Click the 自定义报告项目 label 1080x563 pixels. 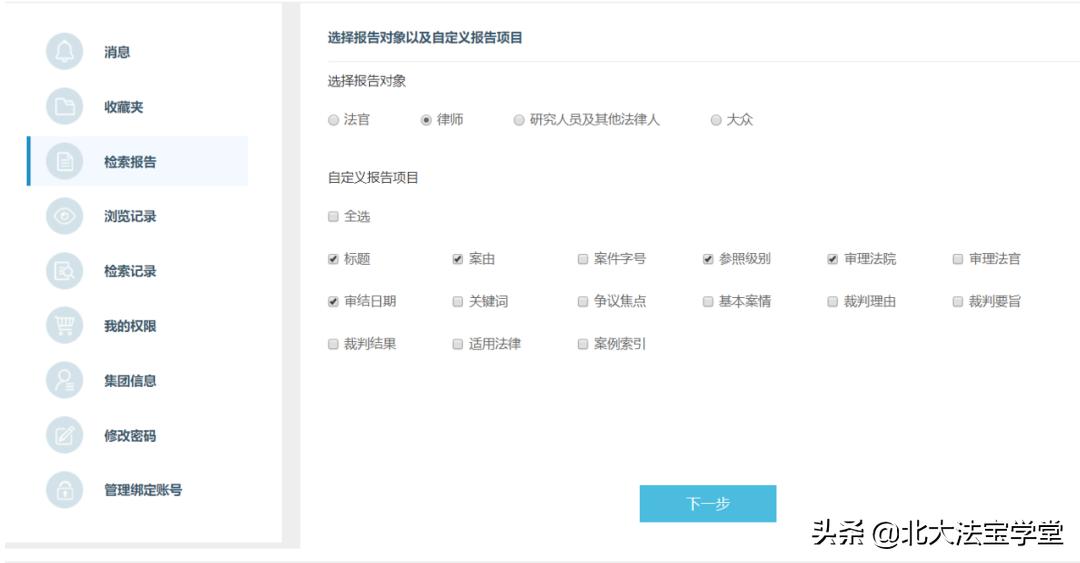coord(373,178)
